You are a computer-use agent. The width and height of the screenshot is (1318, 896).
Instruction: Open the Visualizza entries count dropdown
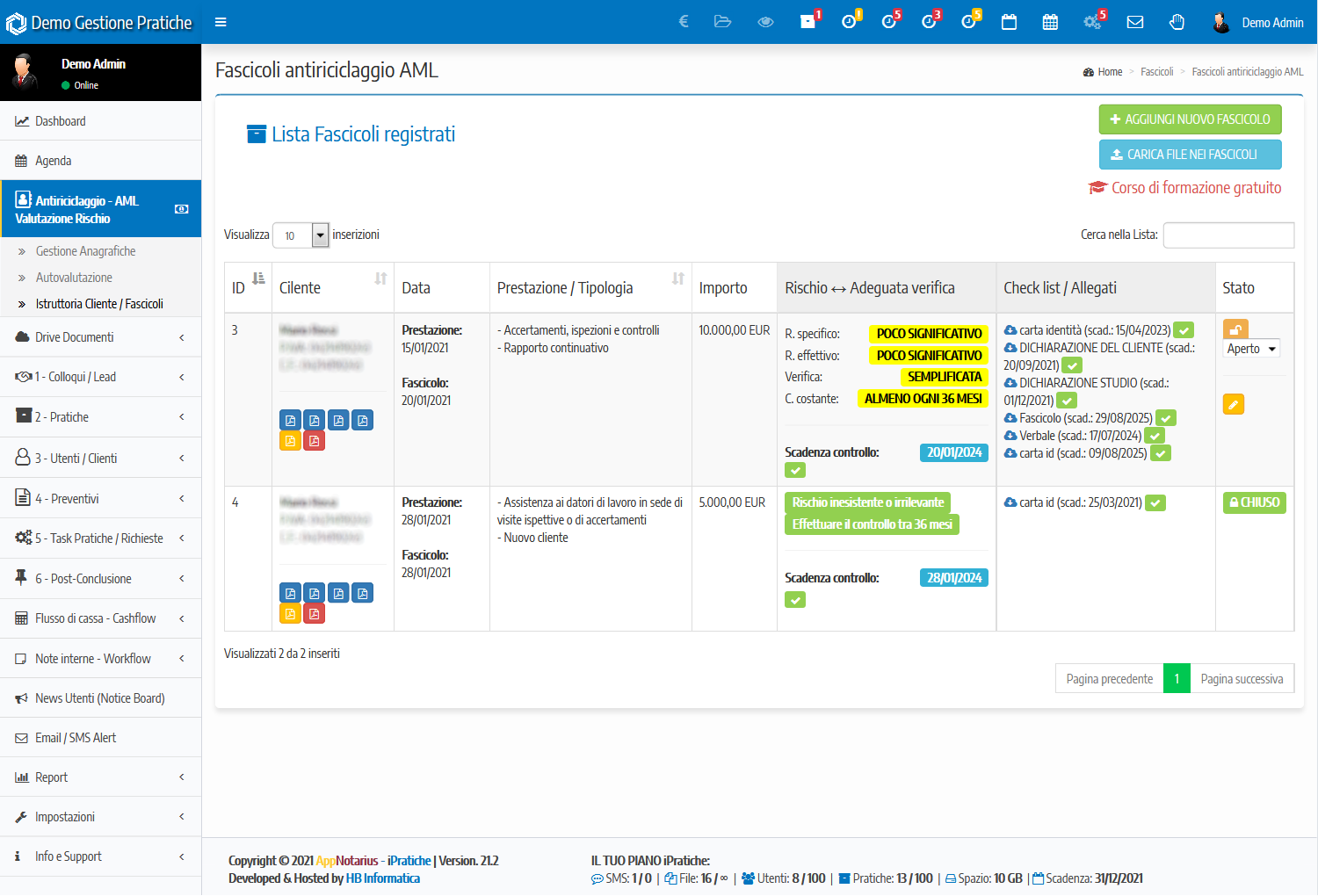301,235
